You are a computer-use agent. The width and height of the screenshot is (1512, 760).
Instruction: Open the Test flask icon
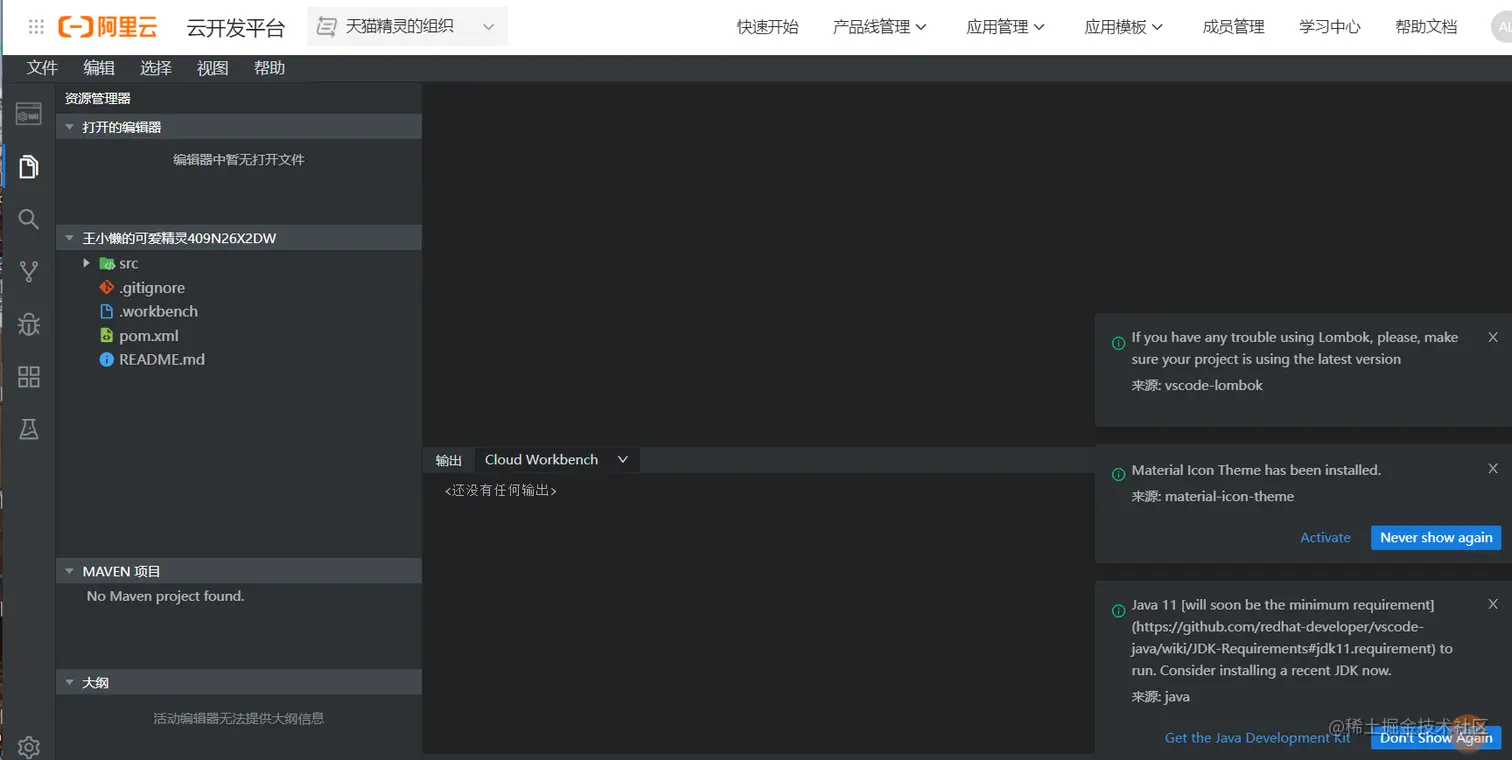(x=29, y=429)
